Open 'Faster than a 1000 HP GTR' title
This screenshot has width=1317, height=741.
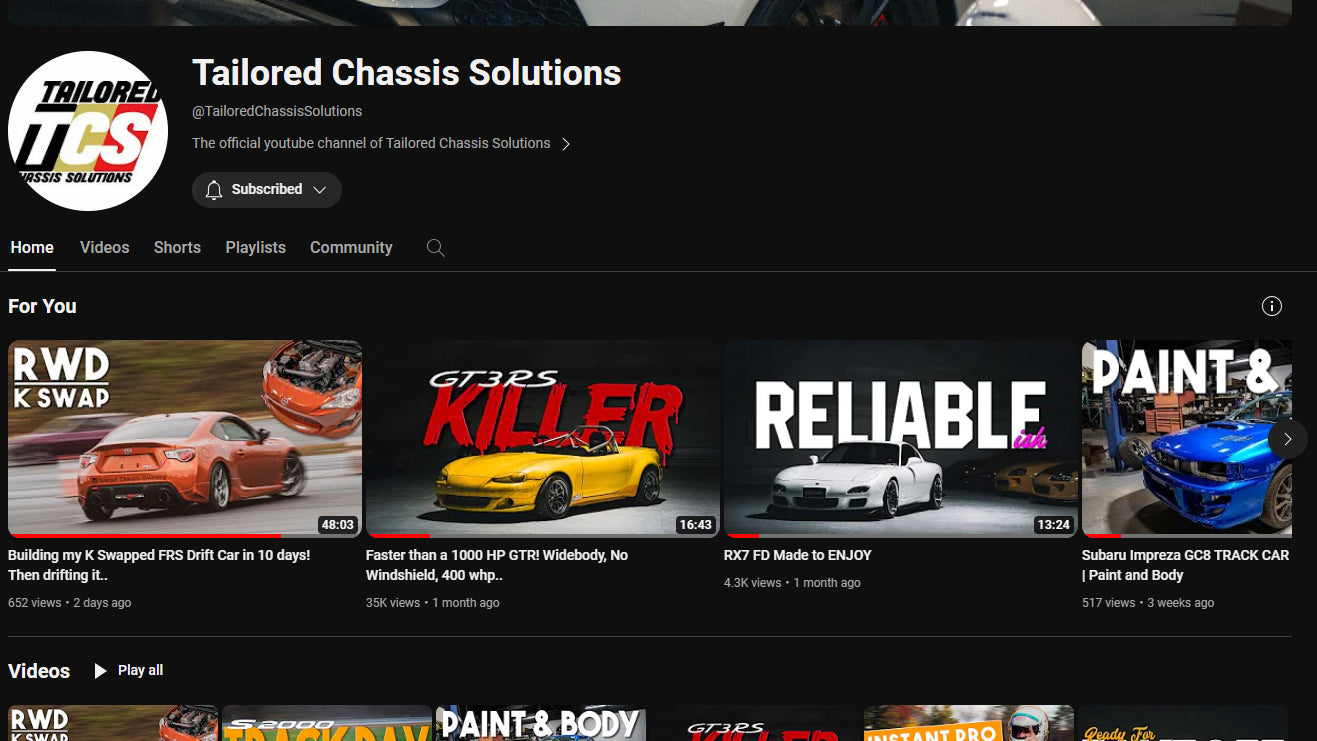(497, 565)
